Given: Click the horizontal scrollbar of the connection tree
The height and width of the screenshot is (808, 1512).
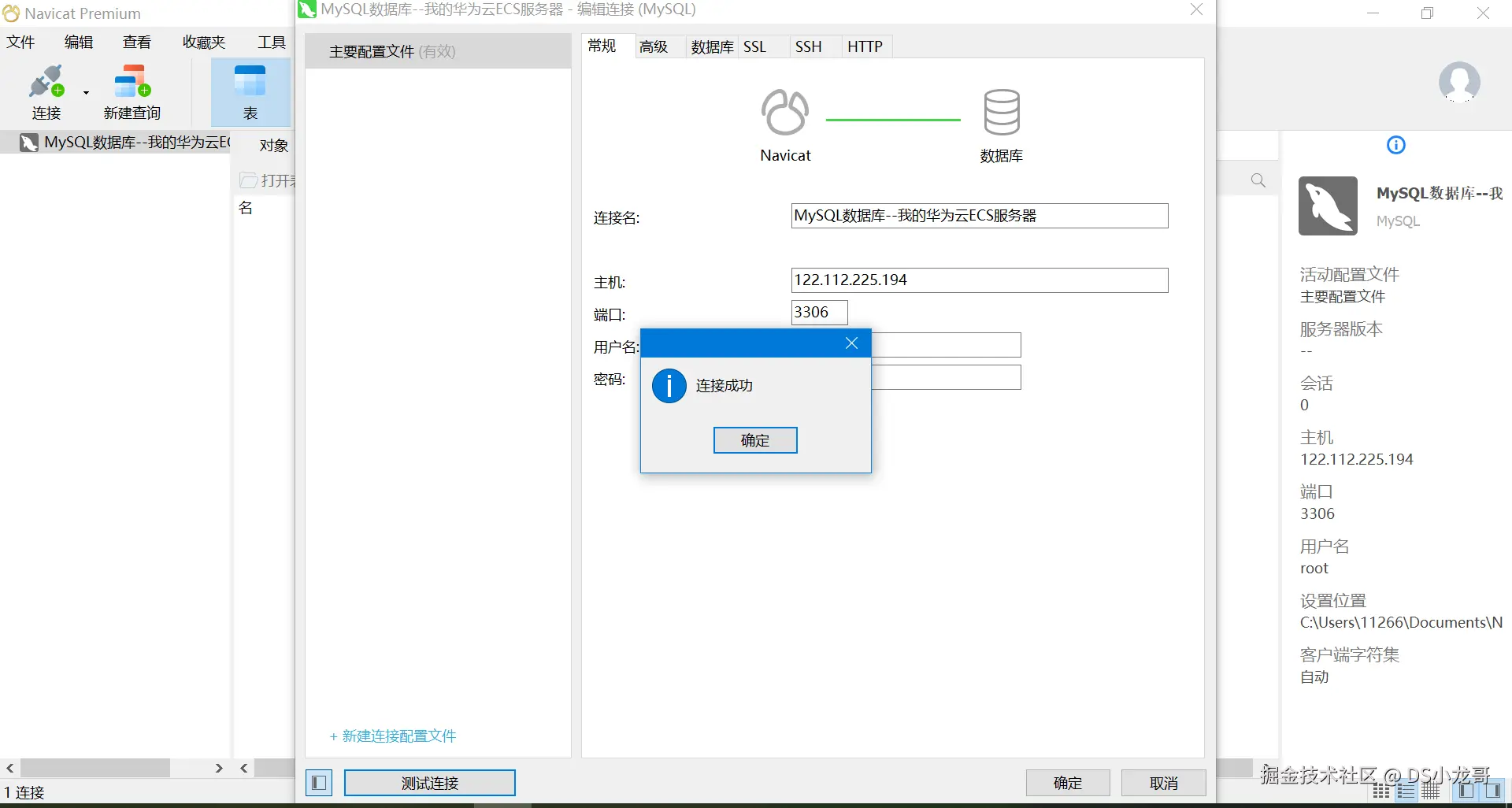Looking at the screenshot, I should pos(95,768).
